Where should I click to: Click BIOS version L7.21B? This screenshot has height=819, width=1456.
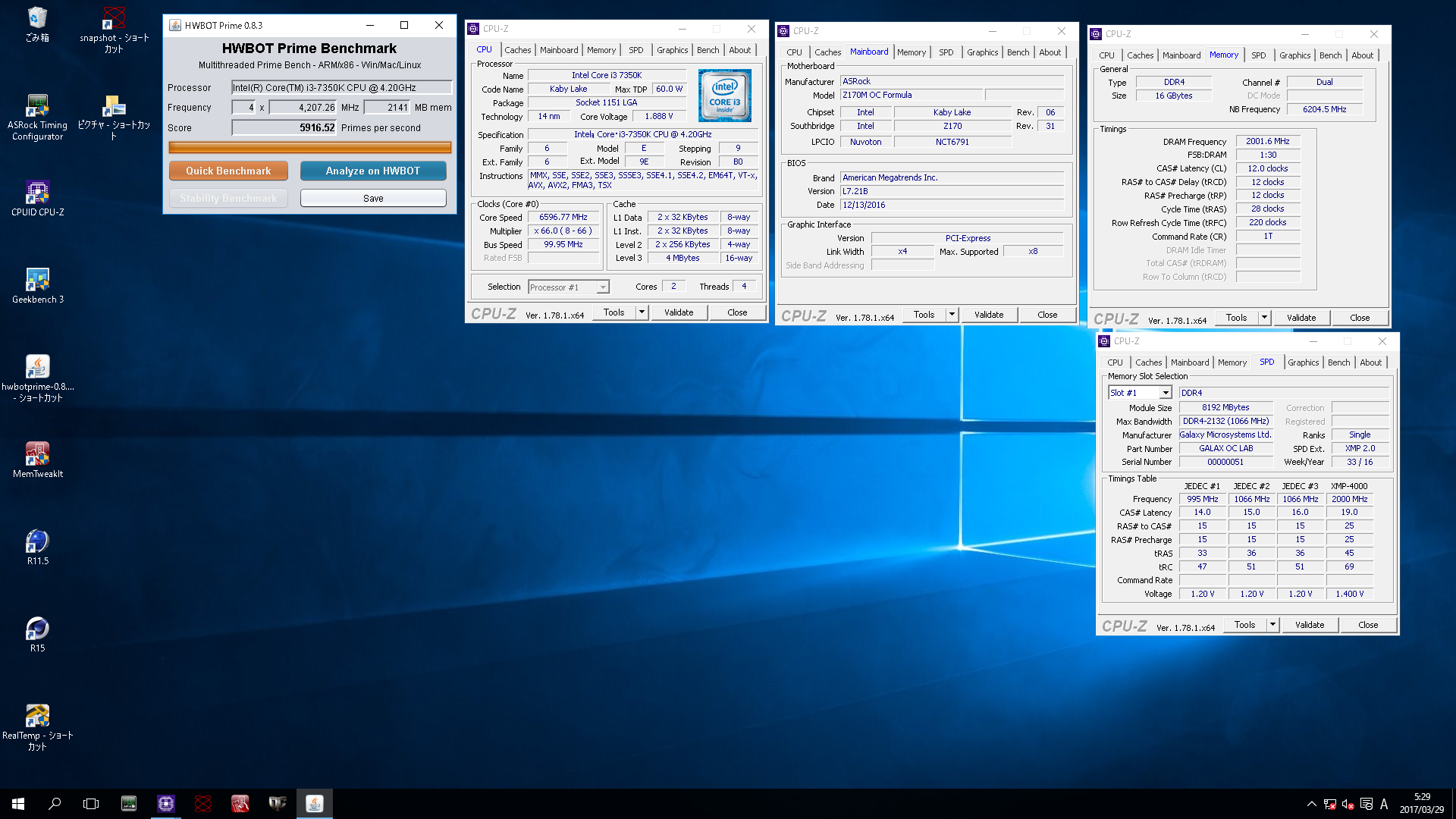pyautogui.click(x=952, y=191)
